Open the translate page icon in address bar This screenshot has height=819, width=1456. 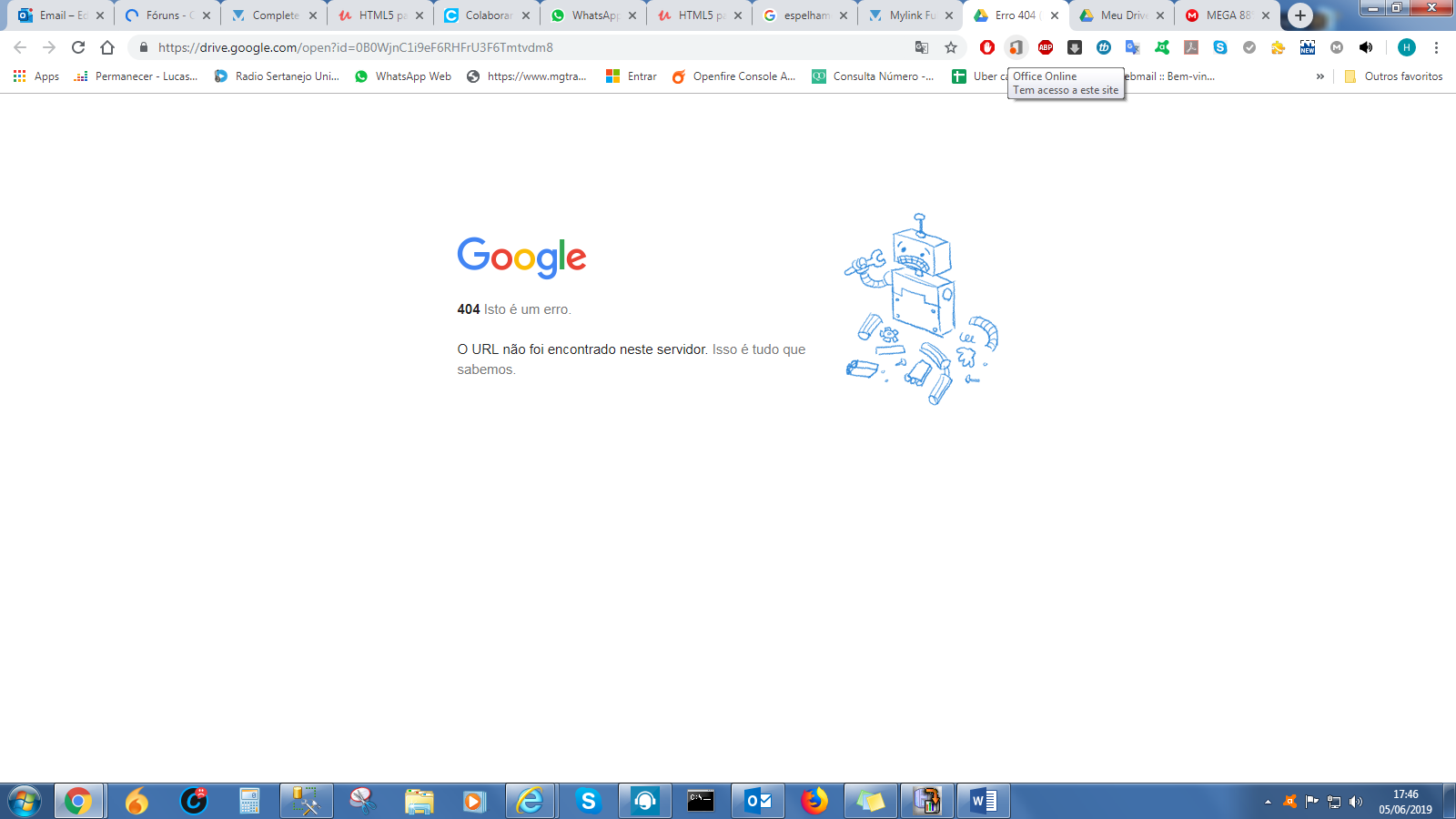922,47
